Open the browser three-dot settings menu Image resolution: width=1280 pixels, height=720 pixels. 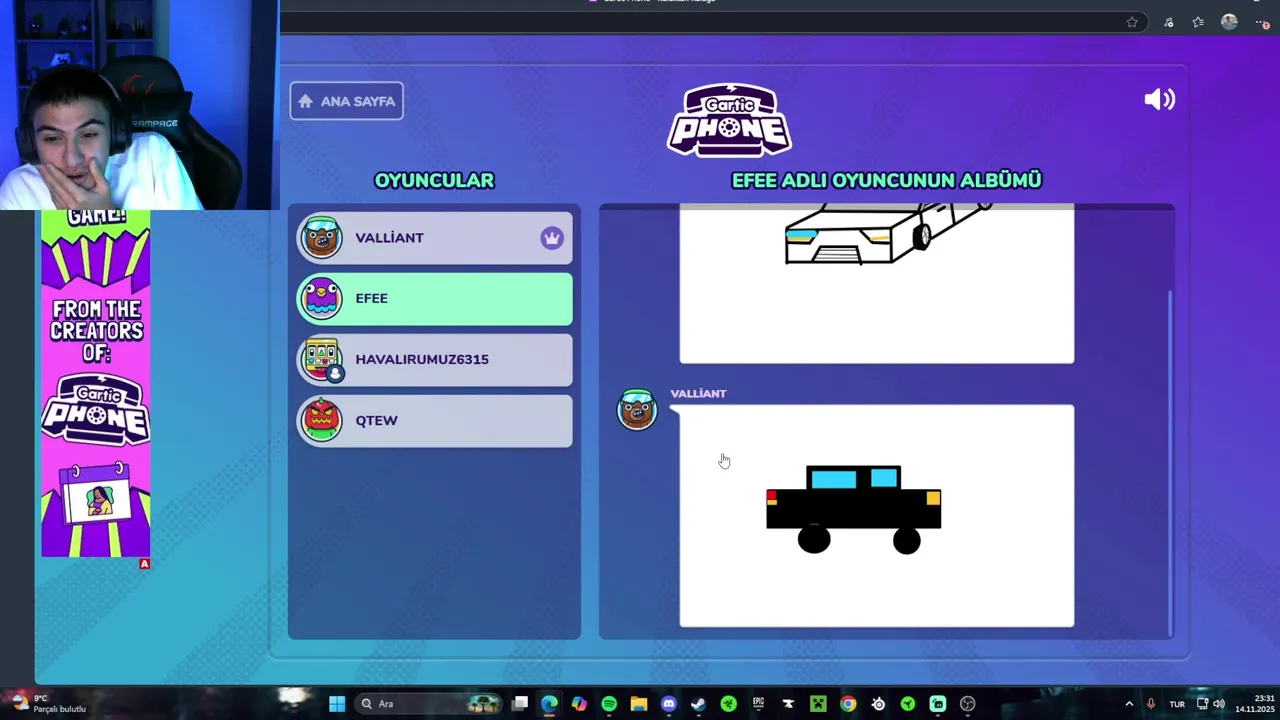point(1262,22)
